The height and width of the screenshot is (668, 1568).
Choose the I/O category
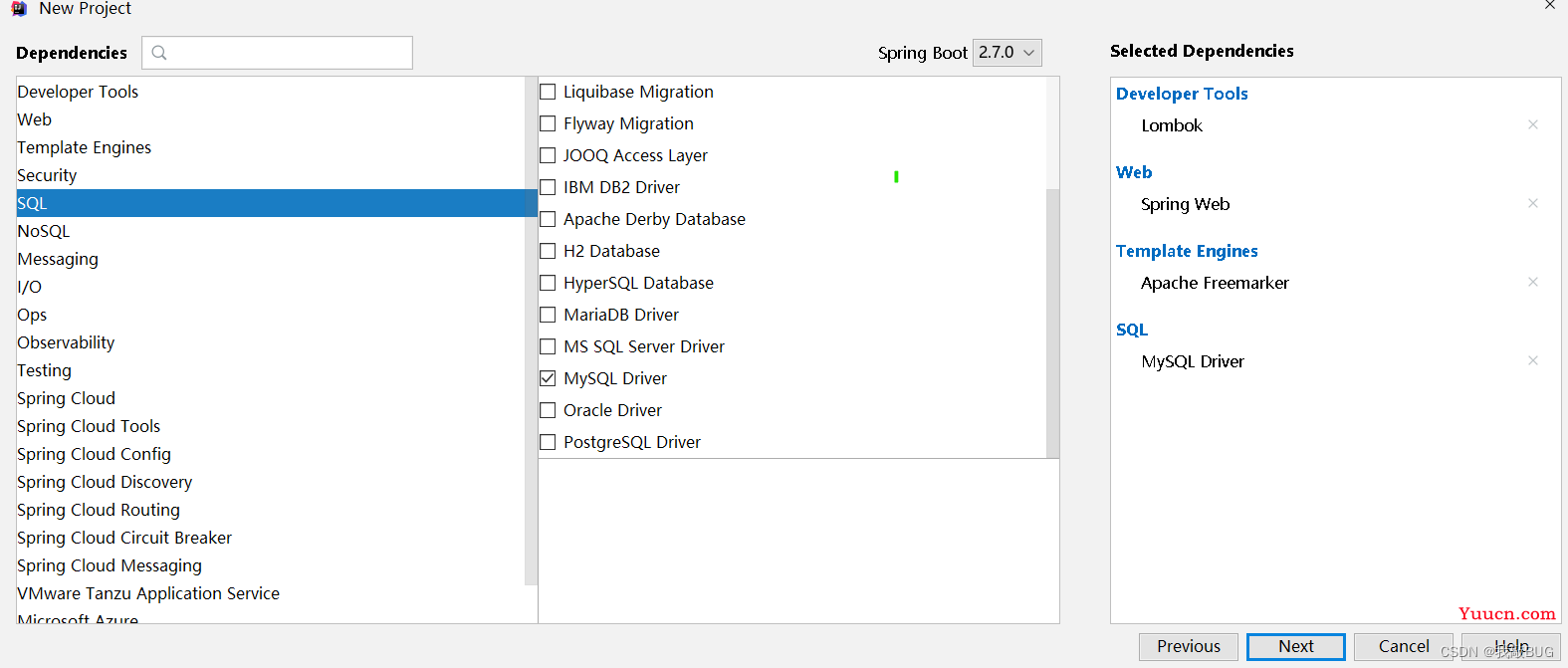coord(271,287)
